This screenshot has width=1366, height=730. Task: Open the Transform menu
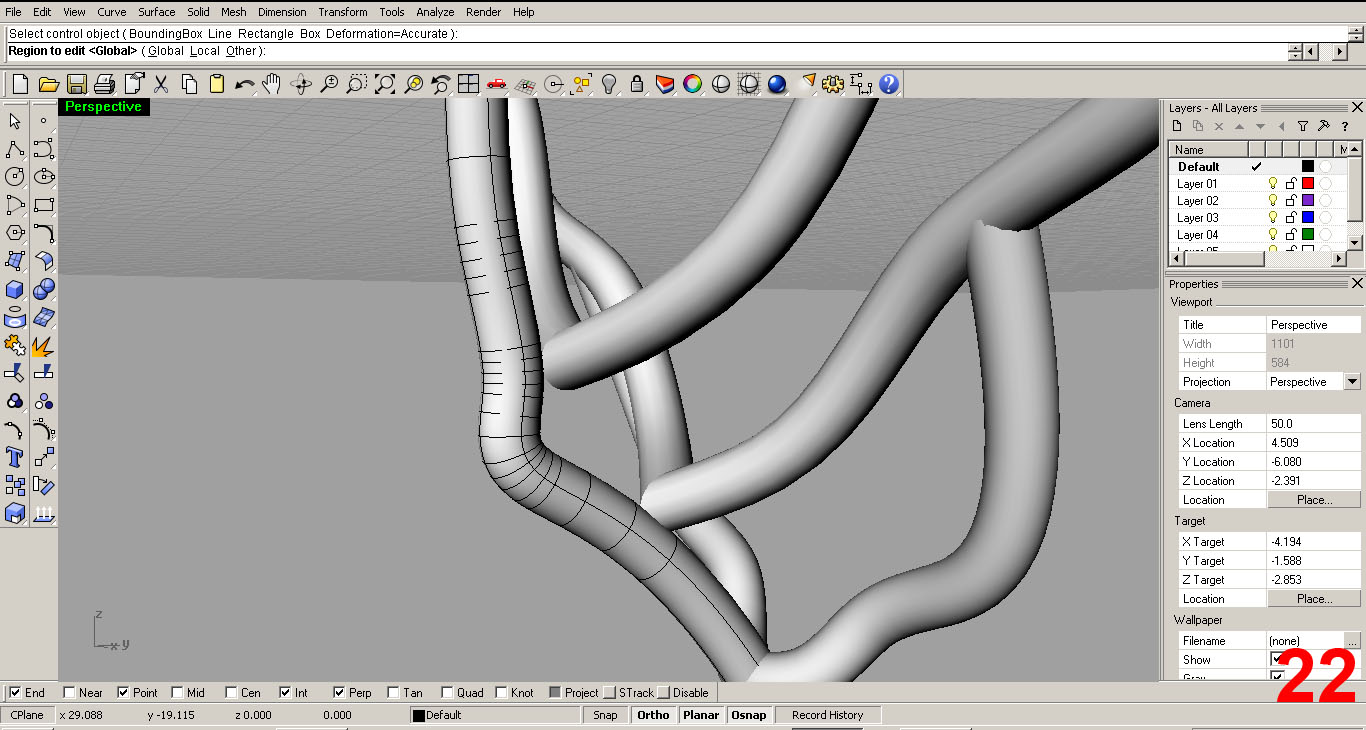(343, 12)
